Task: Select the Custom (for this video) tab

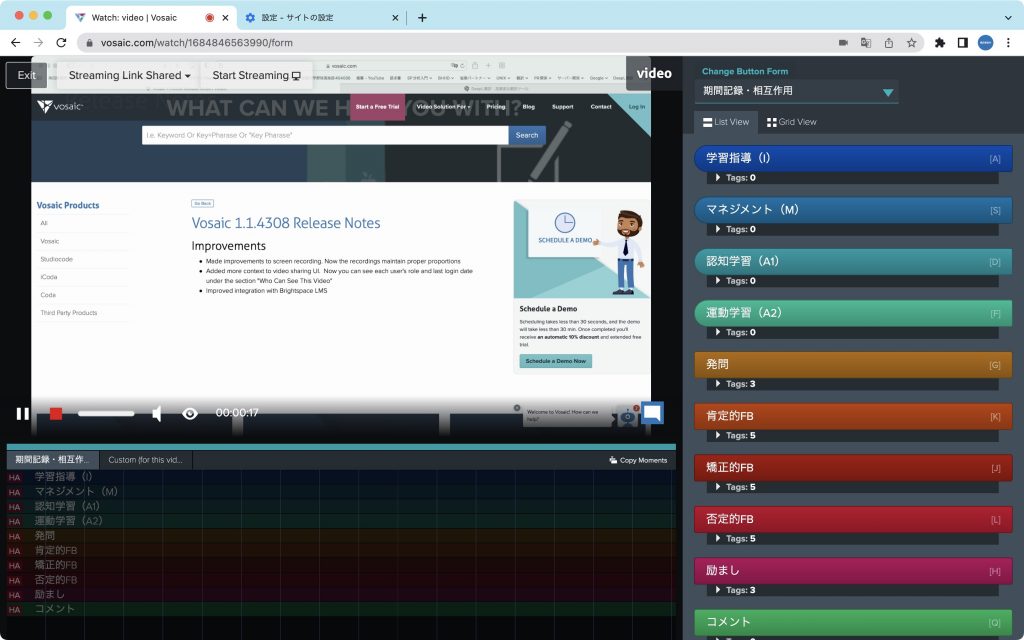Action: (146, 460)
